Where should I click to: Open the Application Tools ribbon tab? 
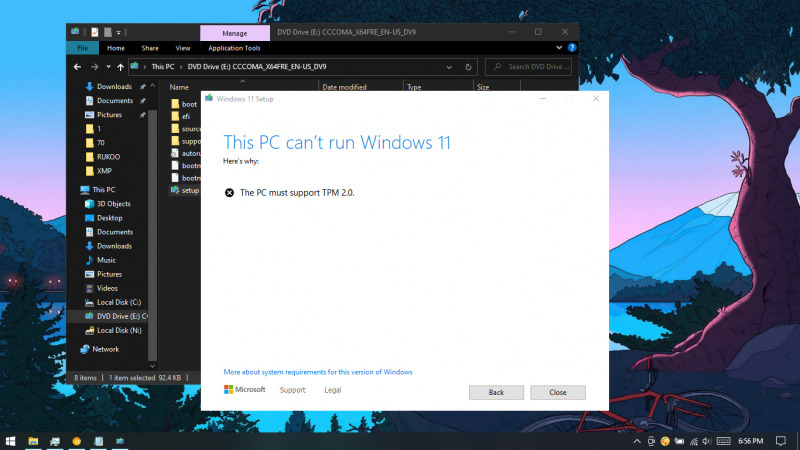(x=234, y=48)
